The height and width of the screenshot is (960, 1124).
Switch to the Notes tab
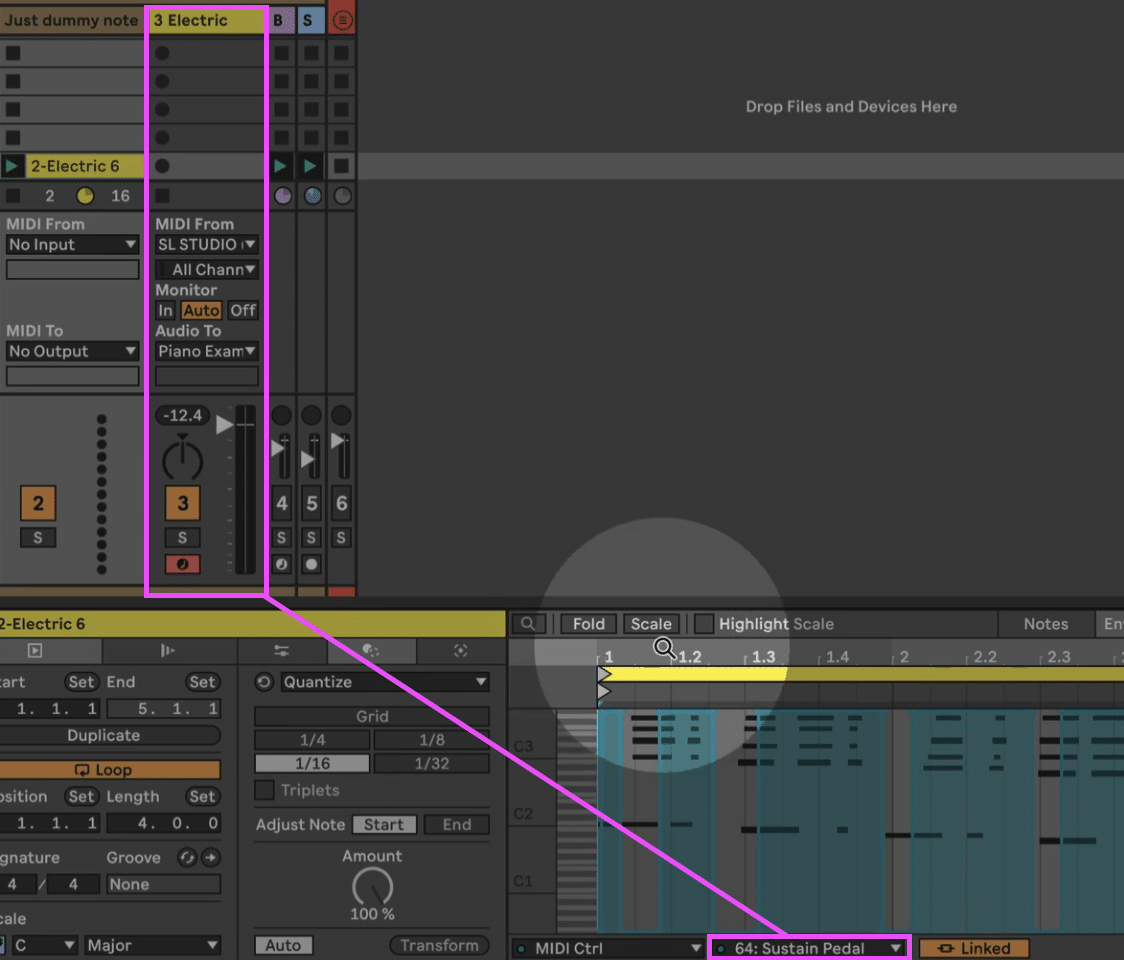[1046, 623]
